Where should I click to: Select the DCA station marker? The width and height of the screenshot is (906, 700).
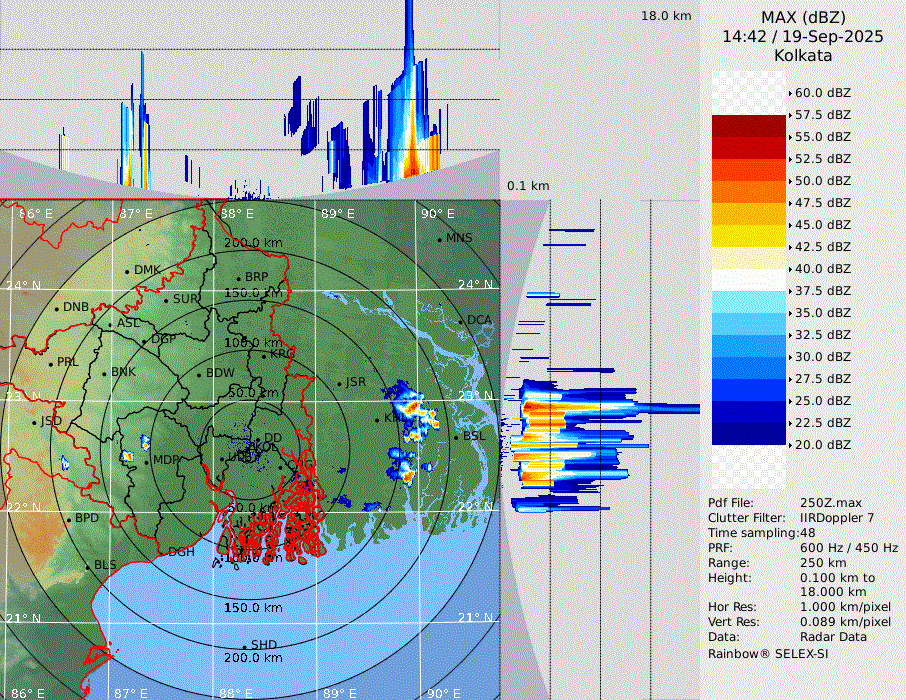(462, 321)
